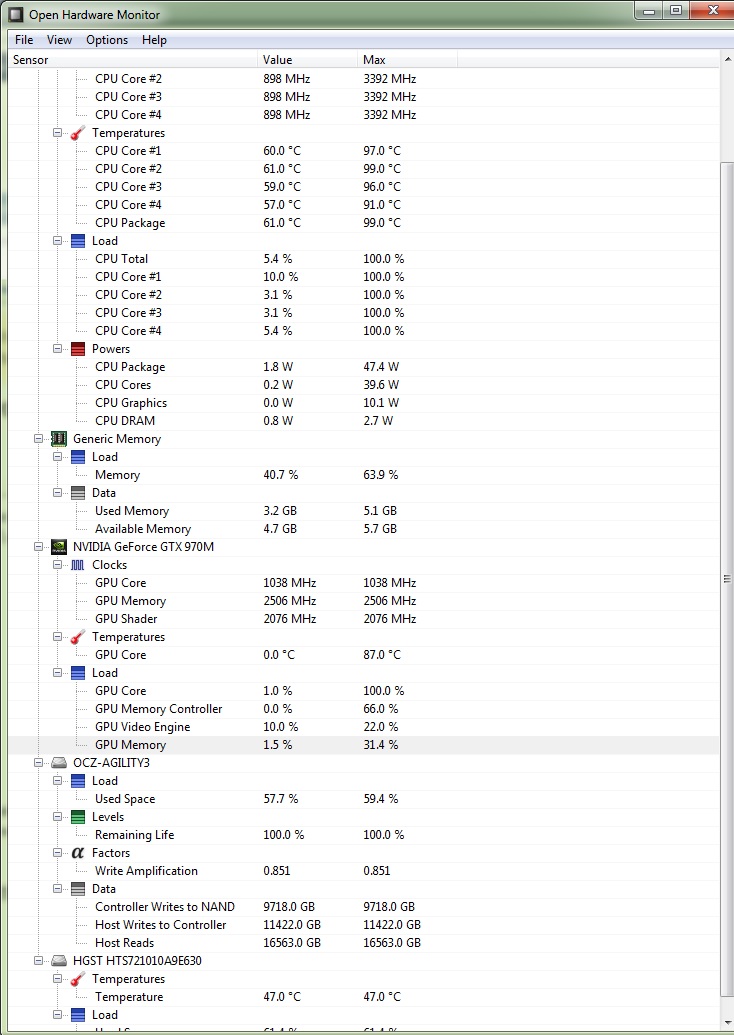The image size is (734, 1035).
Task: Select the Write Amplification row
Action: 363,871
